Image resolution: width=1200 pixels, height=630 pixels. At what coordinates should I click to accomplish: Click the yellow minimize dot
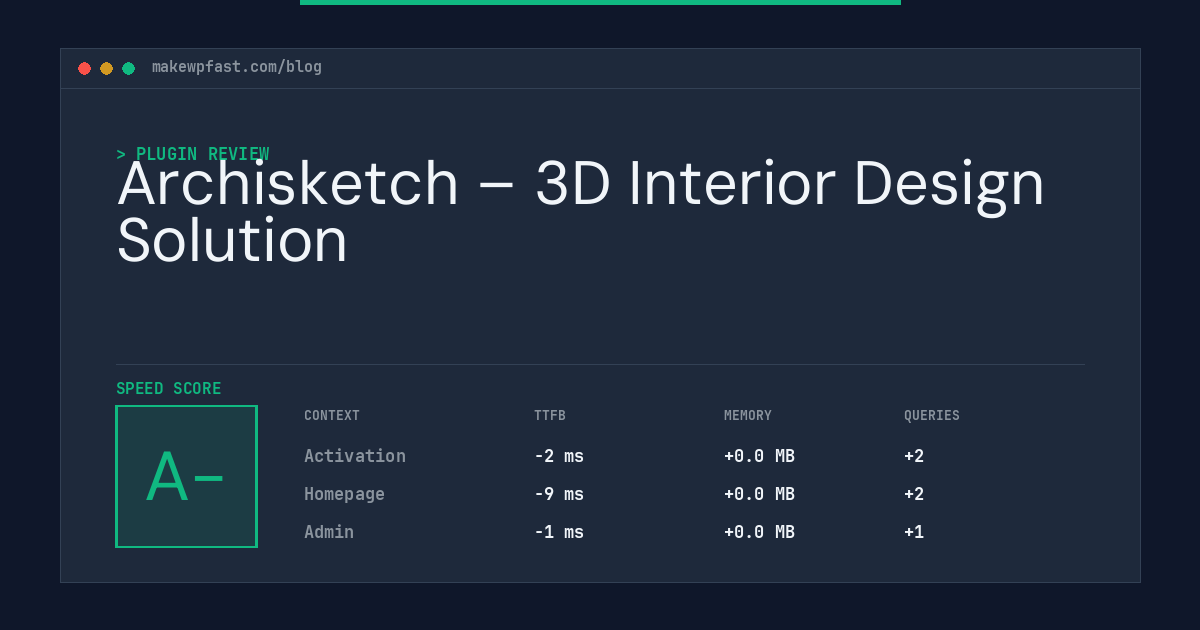tap(106, 68)
